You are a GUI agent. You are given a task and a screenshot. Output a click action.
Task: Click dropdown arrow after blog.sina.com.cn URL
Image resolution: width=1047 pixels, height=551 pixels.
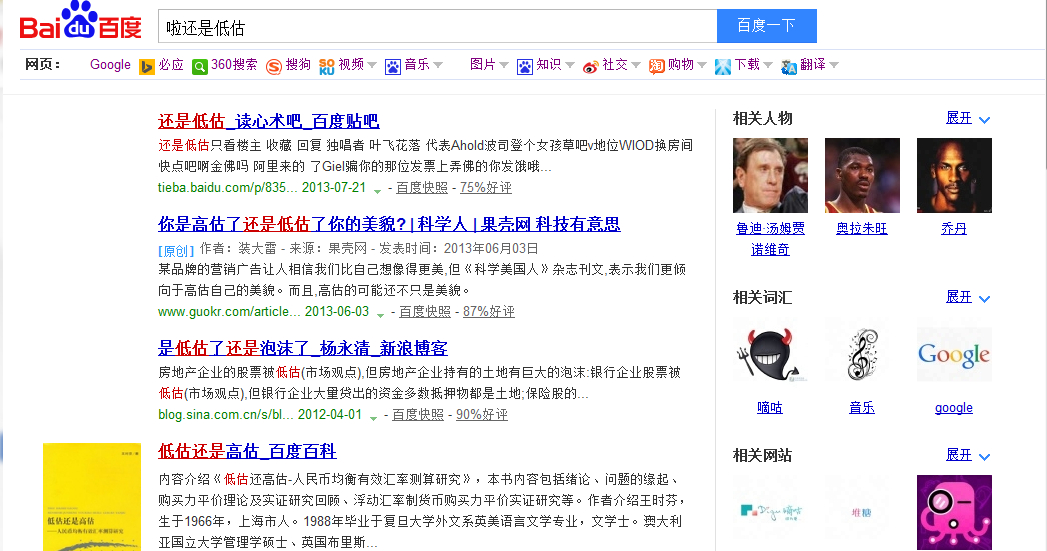click(x=373, y=418)
